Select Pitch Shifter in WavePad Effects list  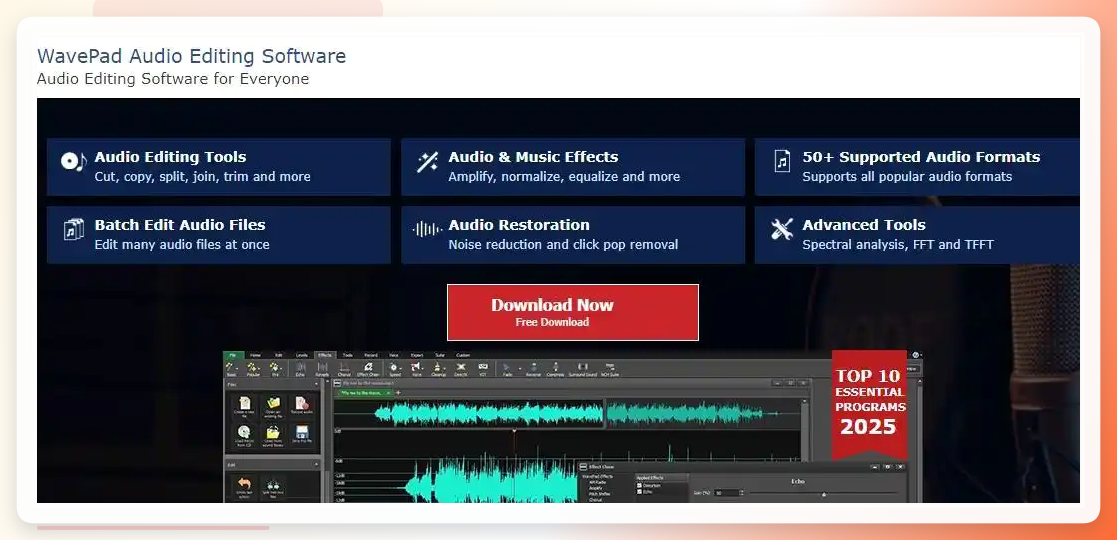[x=599, y=494]
